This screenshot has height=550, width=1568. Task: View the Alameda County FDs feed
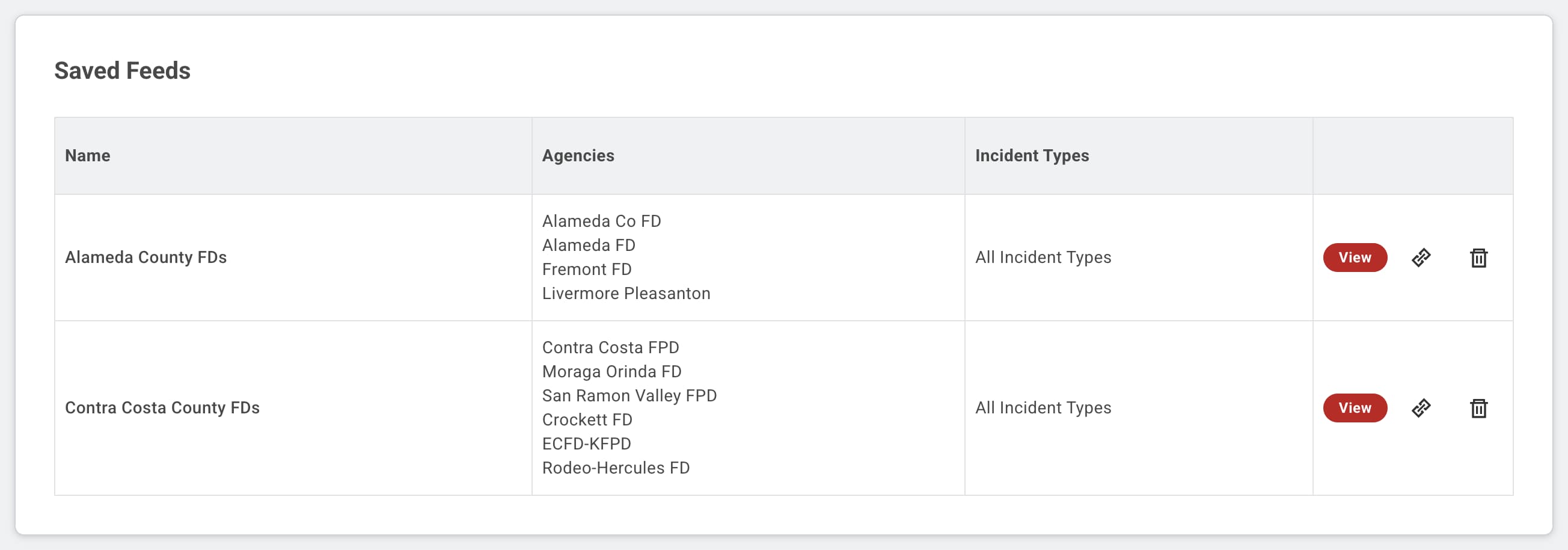1355,258
